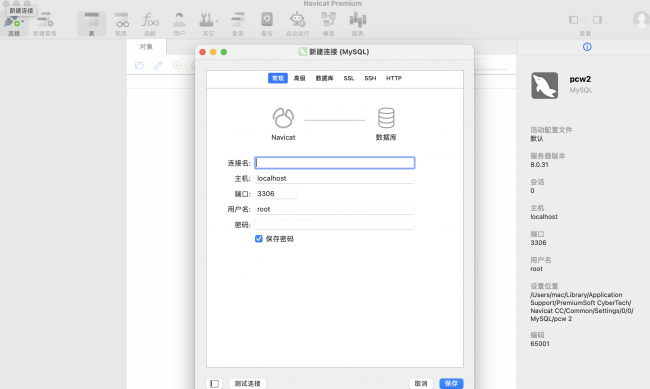Uncheck the 保存密码 checkbox
The height and width of the screenshot is (389, 650).
(x=259, y=239)
